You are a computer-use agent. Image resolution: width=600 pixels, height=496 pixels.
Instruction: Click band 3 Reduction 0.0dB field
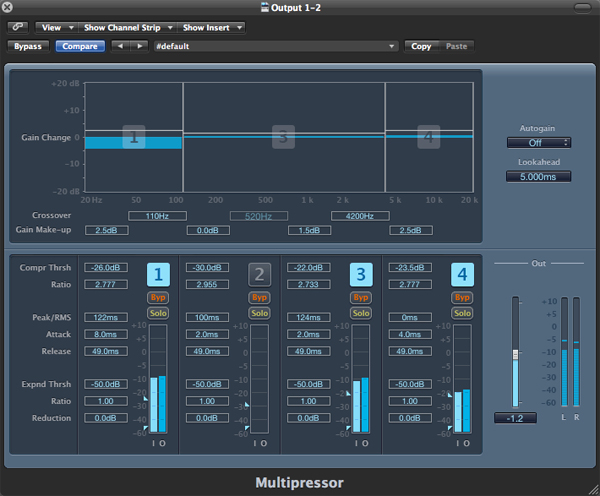[309, 418]
